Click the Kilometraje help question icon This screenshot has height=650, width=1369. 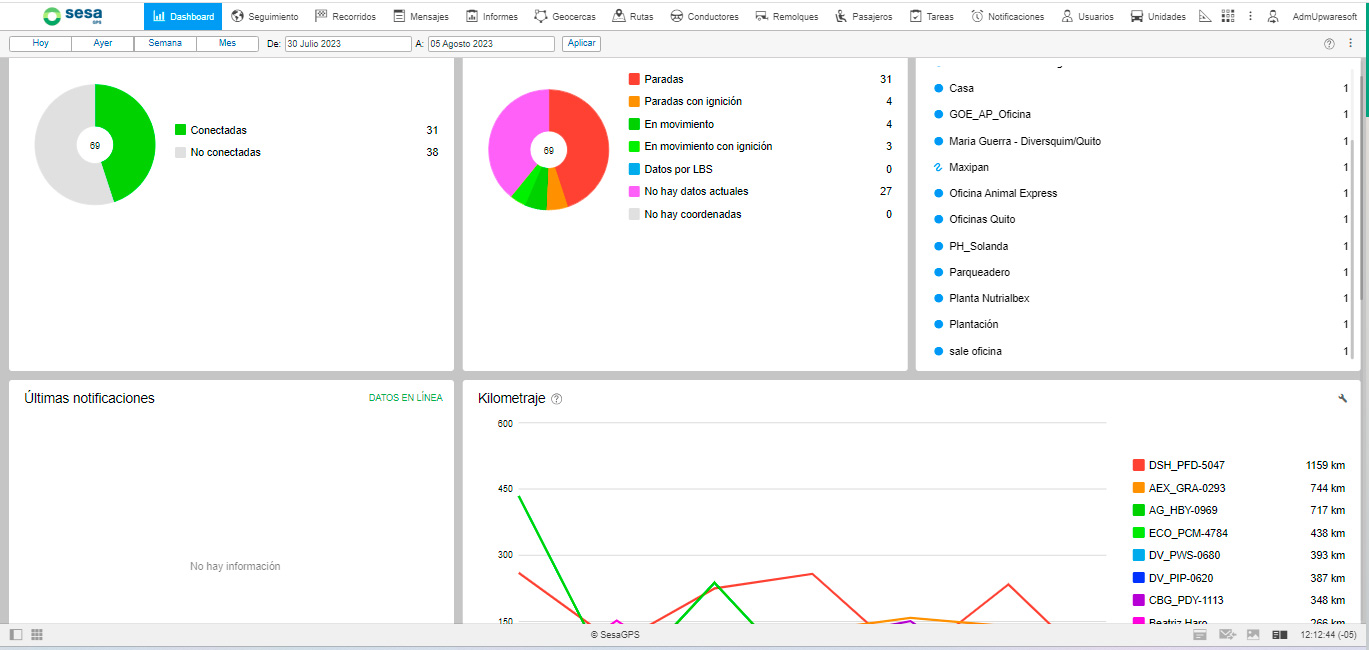point(557,399)
